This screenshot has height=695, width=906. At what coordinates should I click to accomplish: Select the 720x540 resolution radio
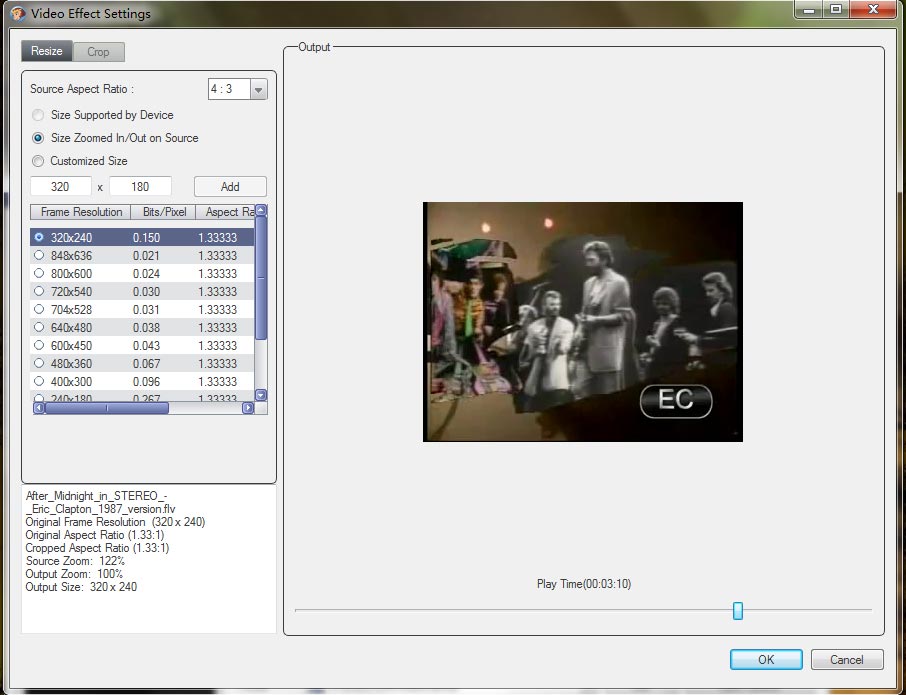tap(39, 291)
